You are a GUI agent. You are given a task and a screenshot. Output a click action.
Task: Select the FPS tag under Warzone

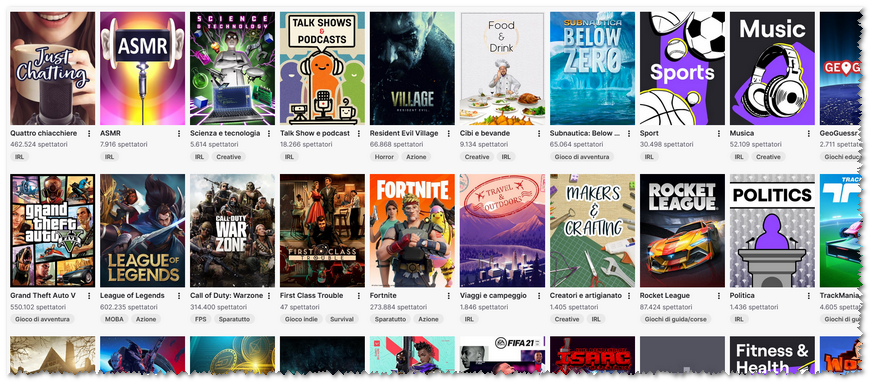click(x=200, y=319)
